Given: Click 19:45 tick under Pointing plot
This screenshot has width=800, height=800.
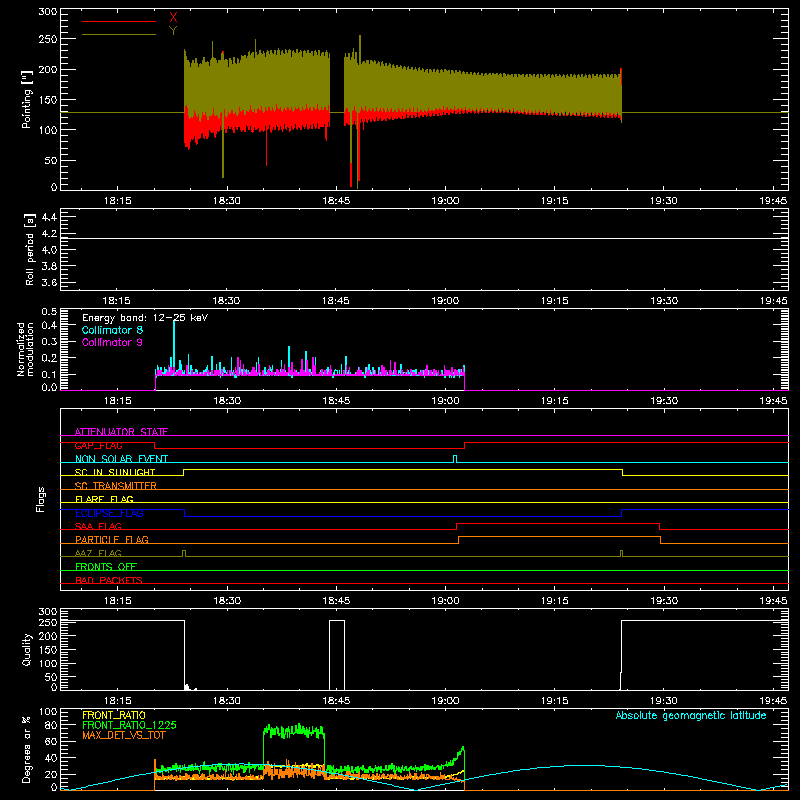Looking at the screenshot, I should coord(773,201).
